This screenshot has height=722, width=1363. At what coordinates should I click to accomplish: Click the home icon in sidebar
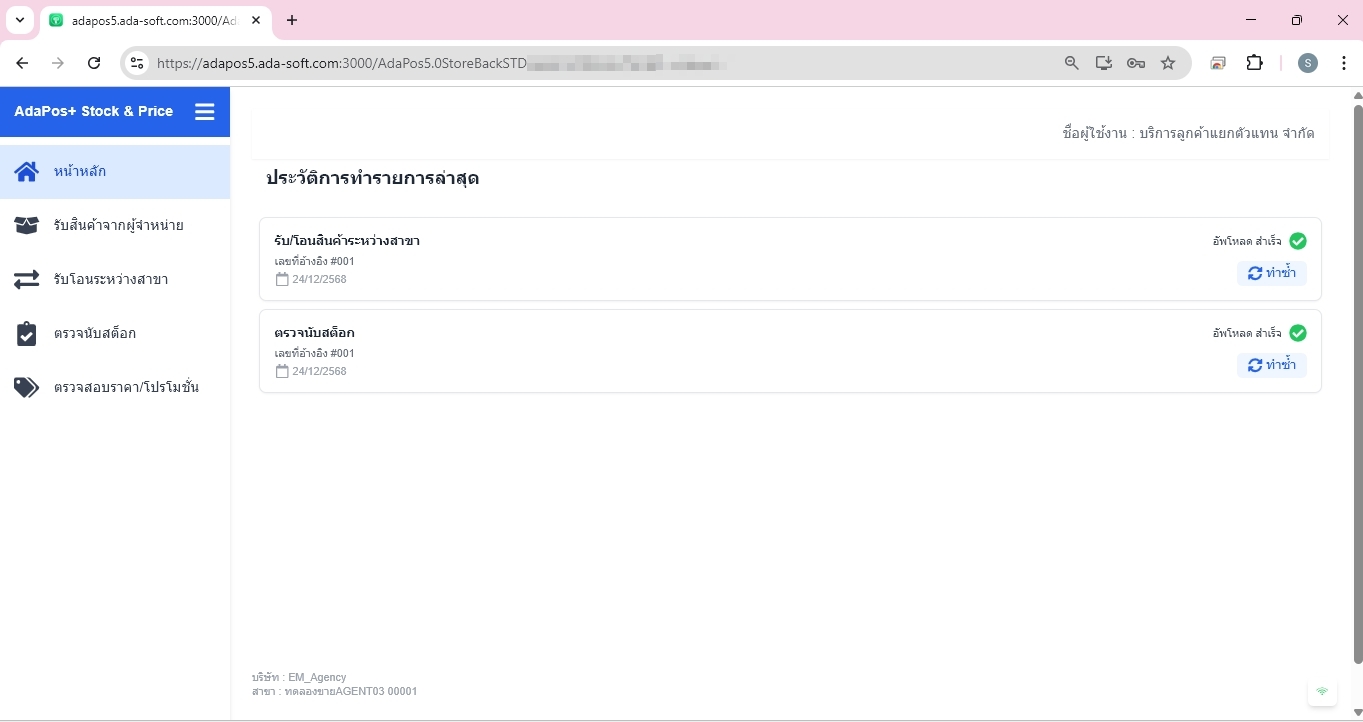coord(27,171)
